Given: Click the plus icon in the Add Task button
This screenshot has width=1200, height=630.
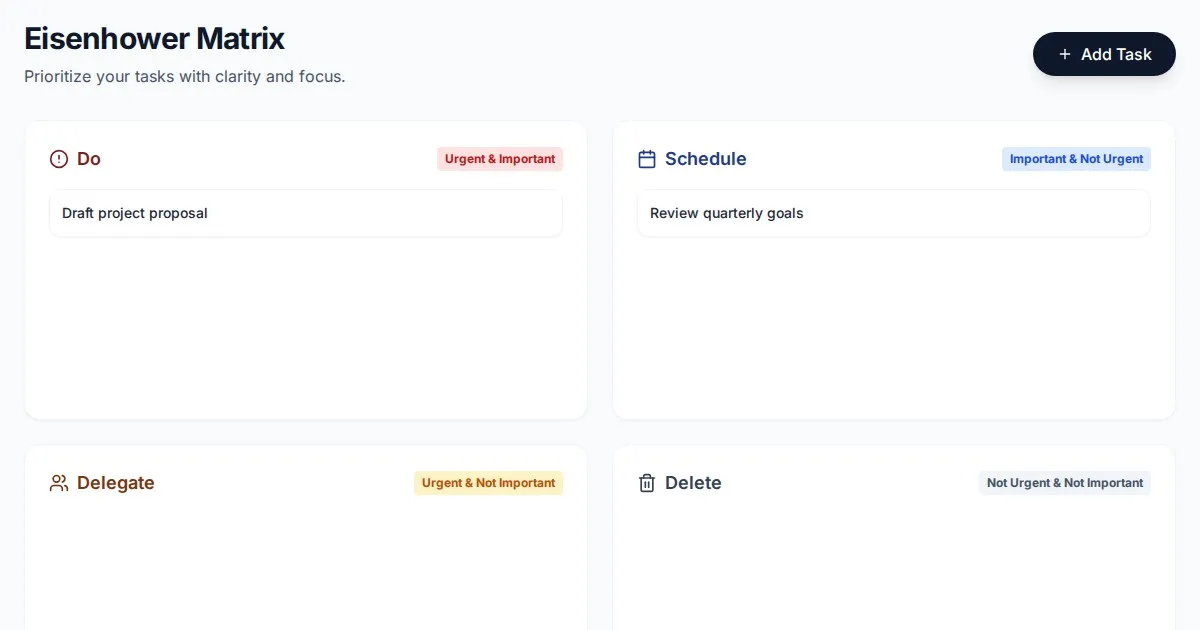Looking at the screenshot, I should 1064,54.
